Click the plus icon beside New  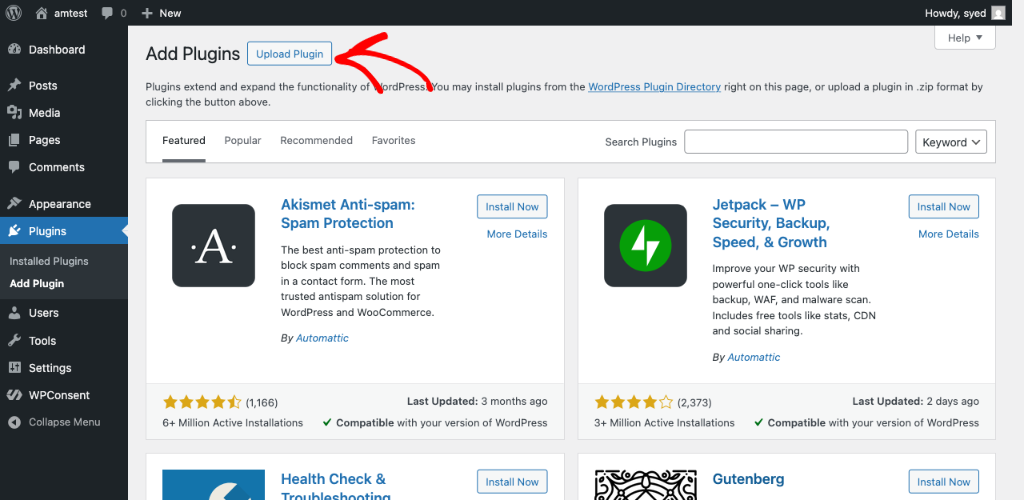[x=147, y=13]
